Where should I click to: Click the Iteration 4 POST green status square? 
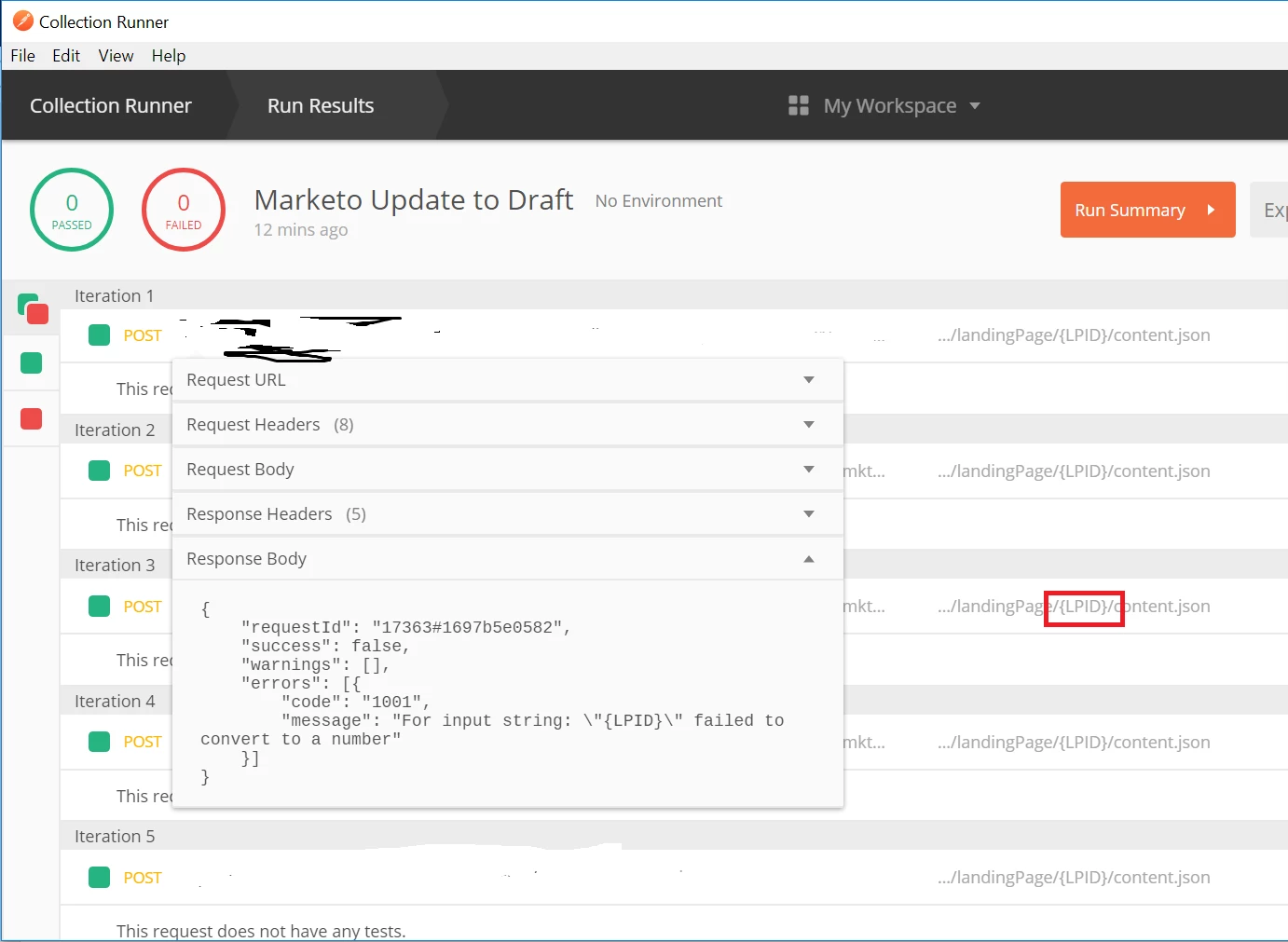[100, 742]
